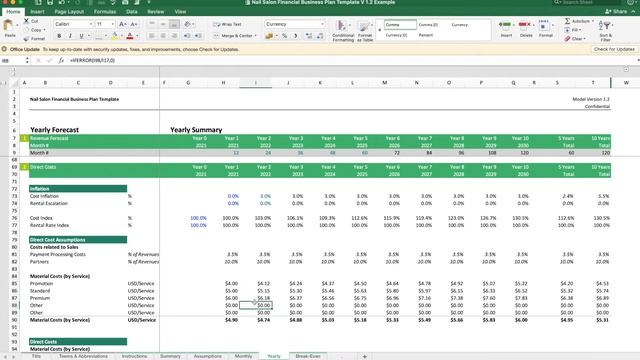Viewport: 640px width, 360px height.
Task: Toggle Italic formatting
Action: (70, 36)
